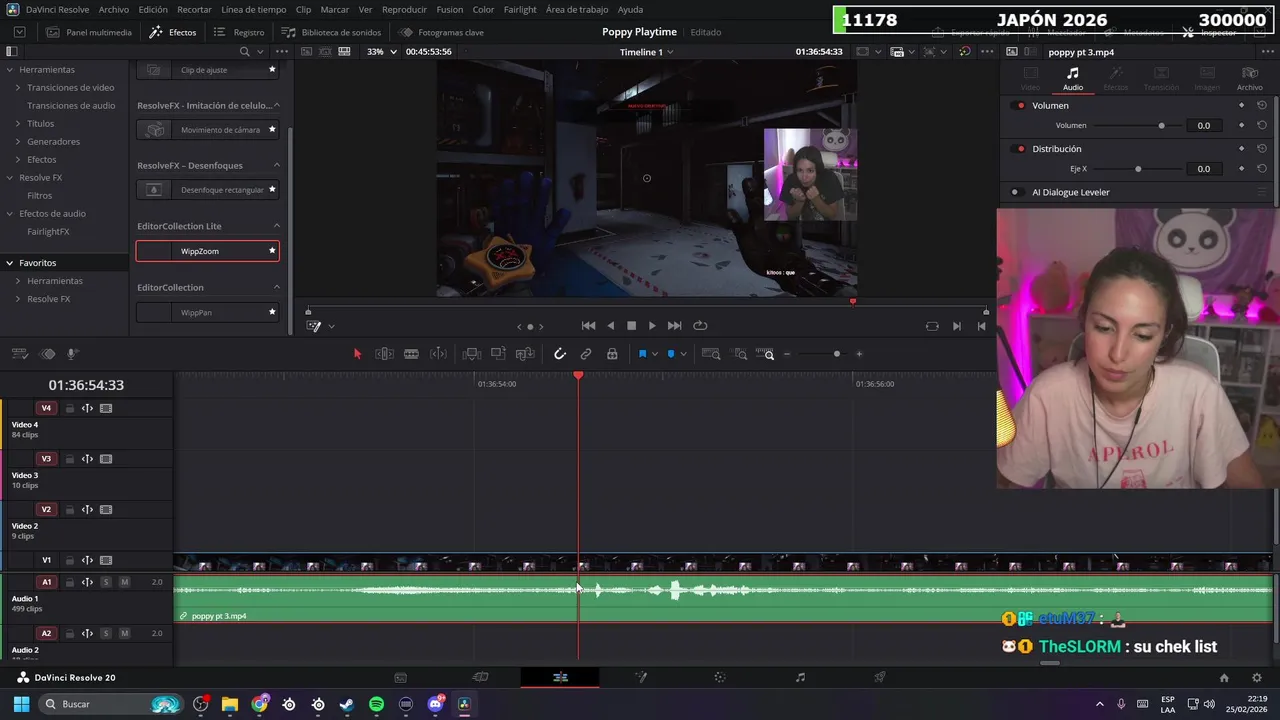Select the arrow selection mode tool

pyautogui.click(x=357, y=354)
